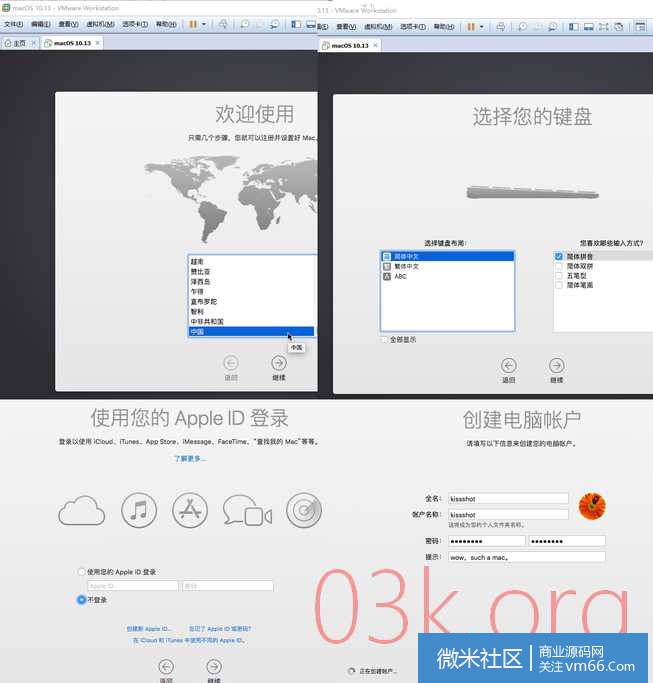The image size is (653, 683).
Task: Take a snapshot in left VMware window
Action: coord(245,24)
